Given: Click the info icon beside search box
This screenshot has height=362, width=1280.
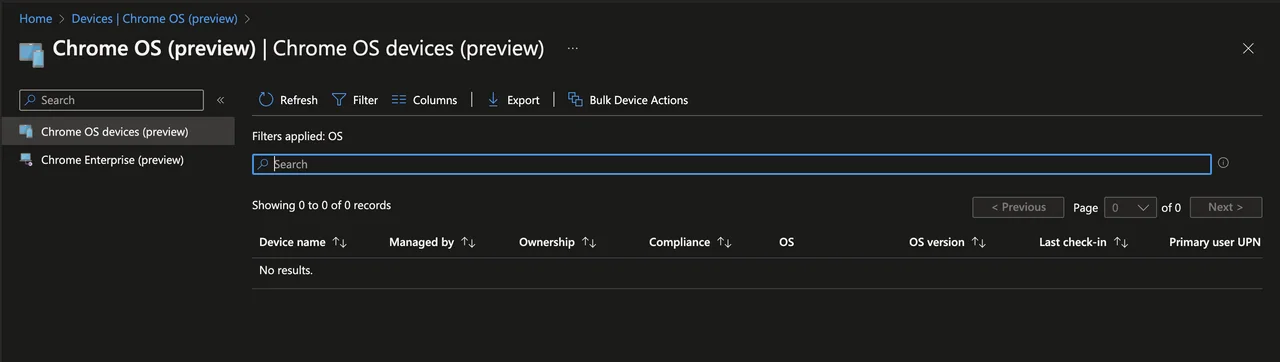Looking at the screenshot, I should [1223, 163].
